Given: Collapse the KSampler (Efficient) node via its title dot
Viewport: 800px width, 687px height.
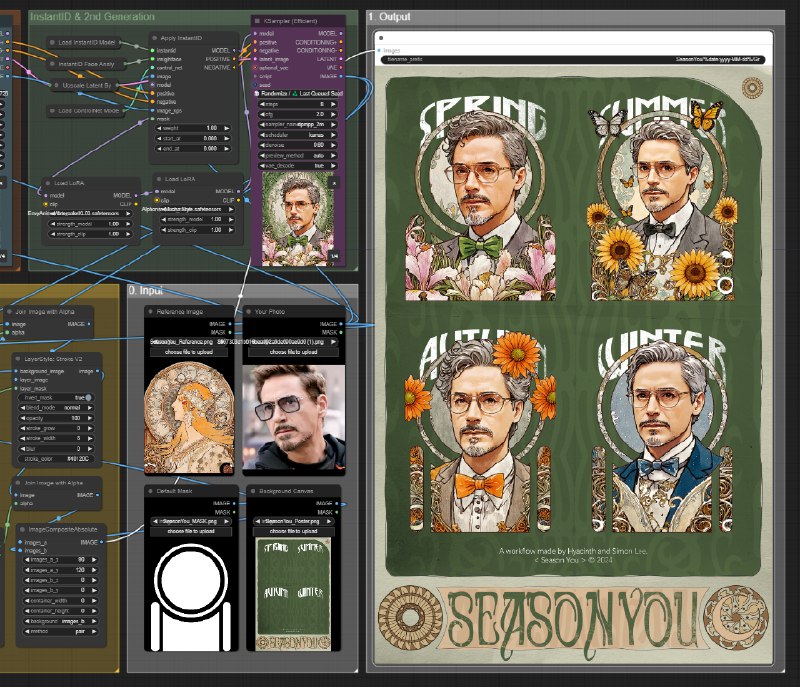Looking at the screenshot, I should (258, 21).
